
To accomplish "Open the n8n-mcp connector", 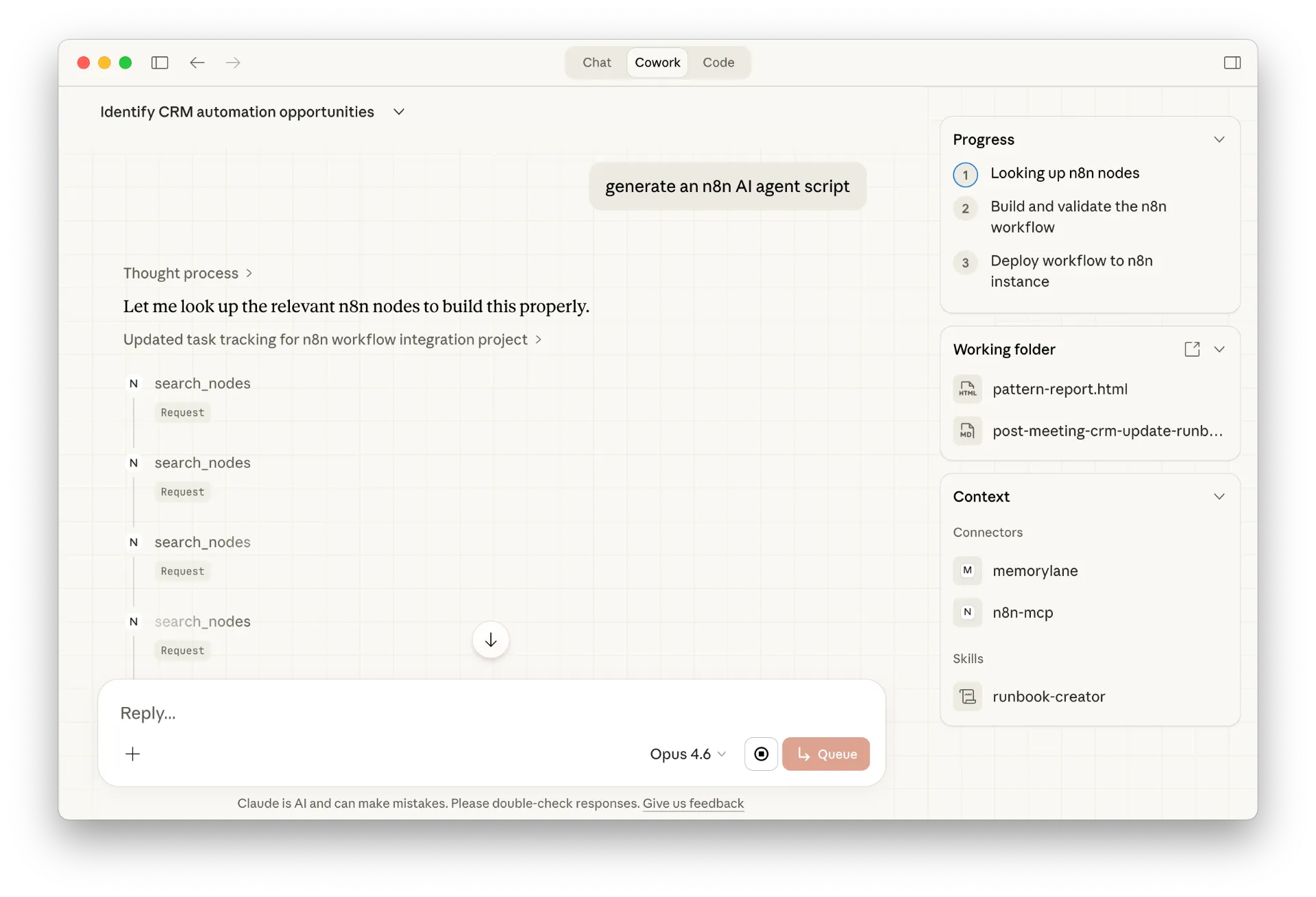I will [x=1022, y=612].
